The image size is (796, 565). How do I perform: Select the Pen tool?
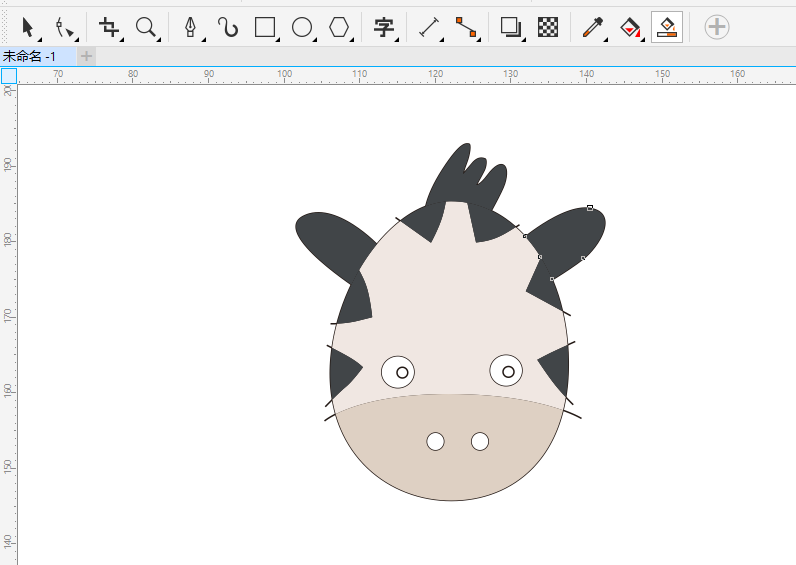pyautogui.click(x=190, y=27)
